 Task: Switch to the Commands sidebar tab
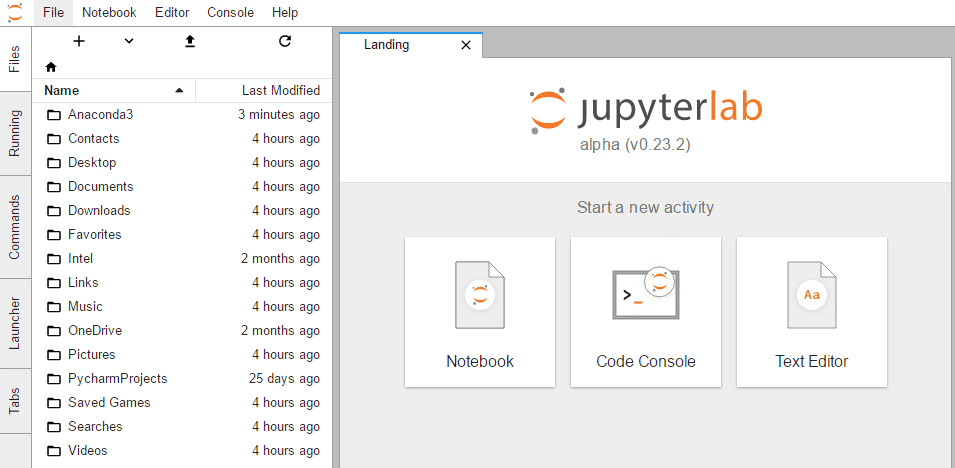(15, 227)
